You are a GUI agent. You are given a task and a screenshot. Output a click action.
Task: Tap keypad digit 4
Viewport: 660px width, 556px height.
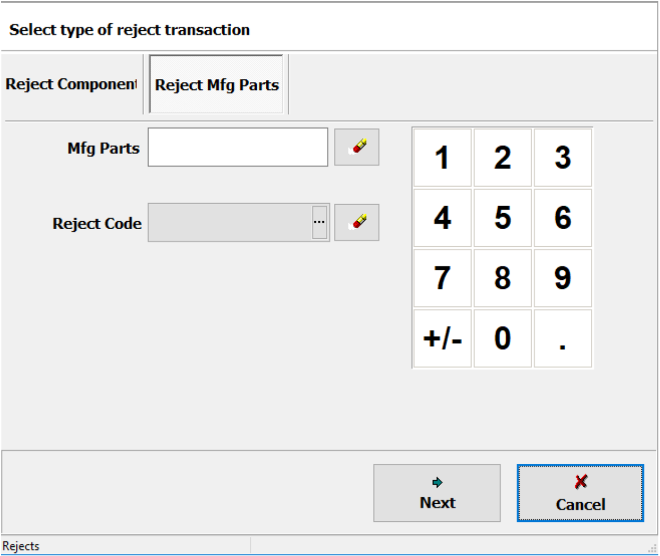click(x=442, y=218)
